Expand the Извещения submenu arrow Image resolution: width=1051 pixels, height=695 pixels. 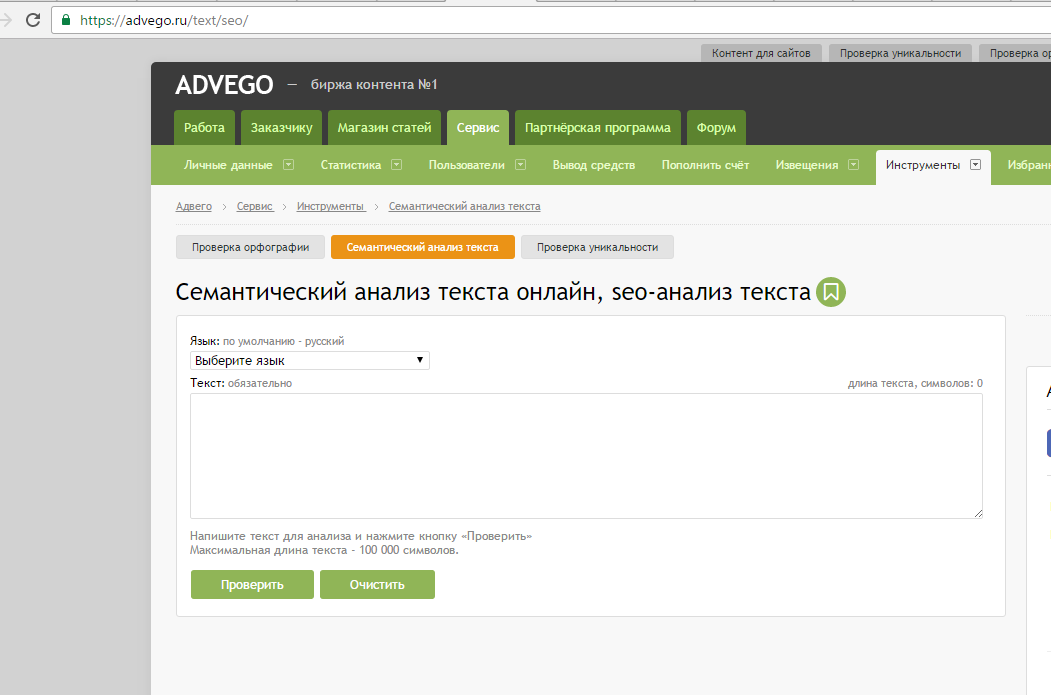(x=853, y=165)
